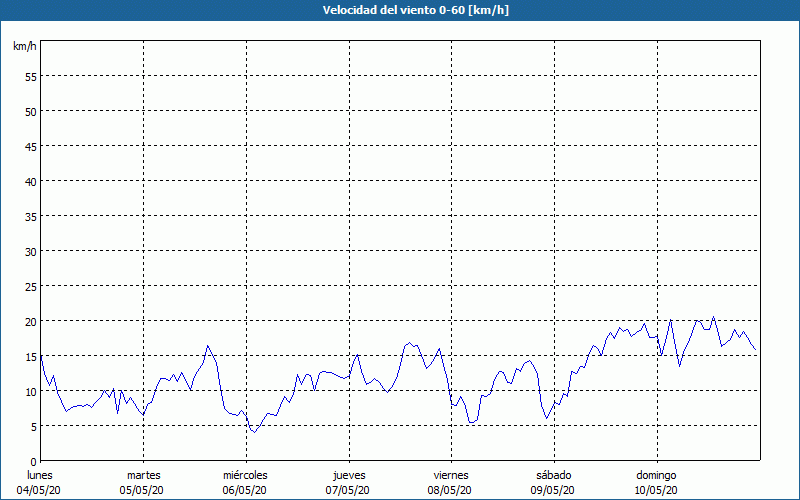
Task: Click the chart title 'Velocidad del viento 0-60 [km/h]'
Action: (415, 10)
